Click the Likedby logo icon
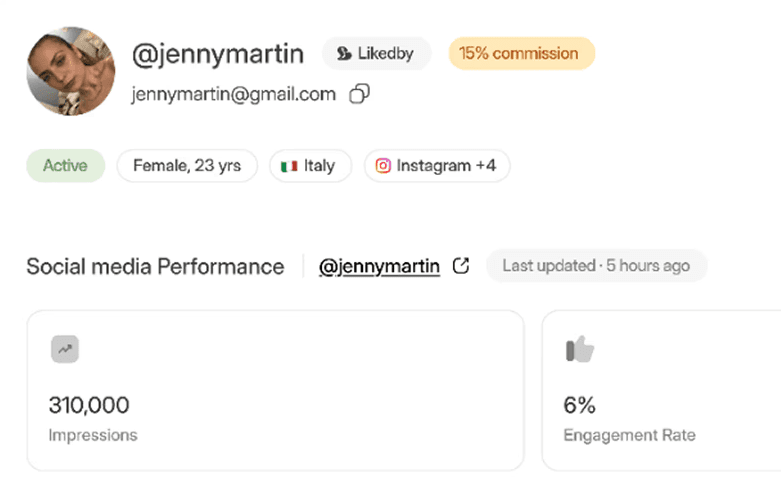This screenshot has width=781, height=480. [x=344, y=54]
